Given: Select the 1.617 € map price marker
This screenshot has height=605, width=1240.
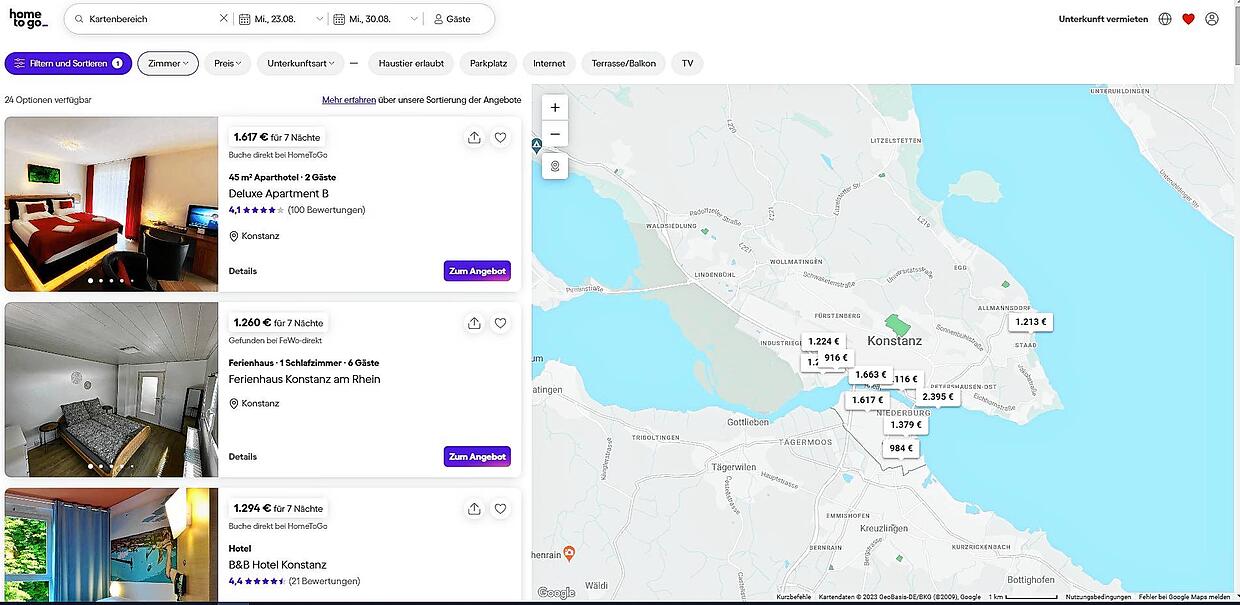Looking at the screenshot, I should tap(866, 400).
